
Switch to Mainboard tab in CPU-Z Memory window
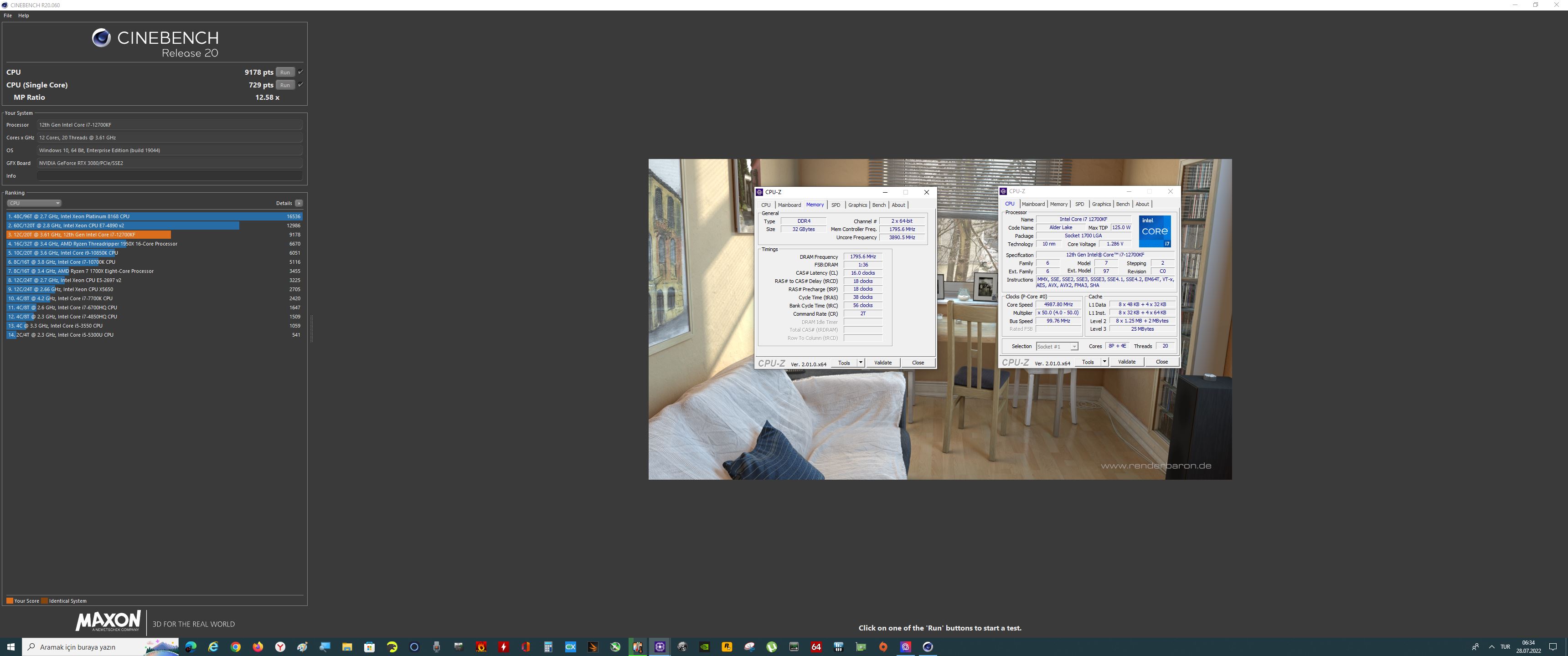[789, 205]
